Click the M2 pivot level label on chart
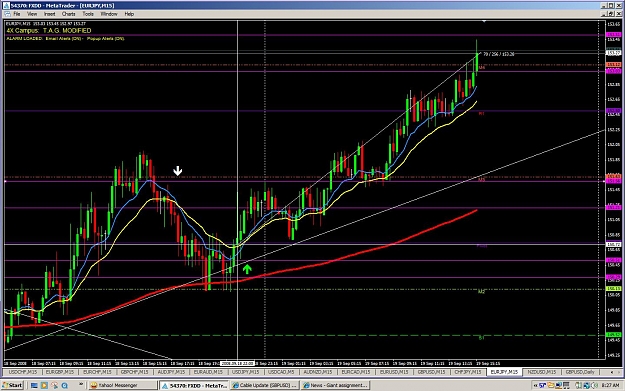 [482, 292]
